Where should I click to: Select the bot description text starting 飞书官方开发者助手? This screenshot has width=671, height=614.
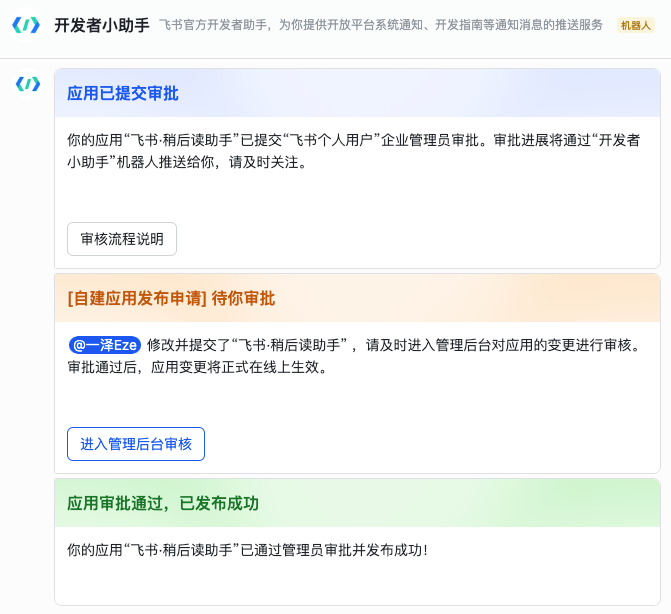coord(381,25)
